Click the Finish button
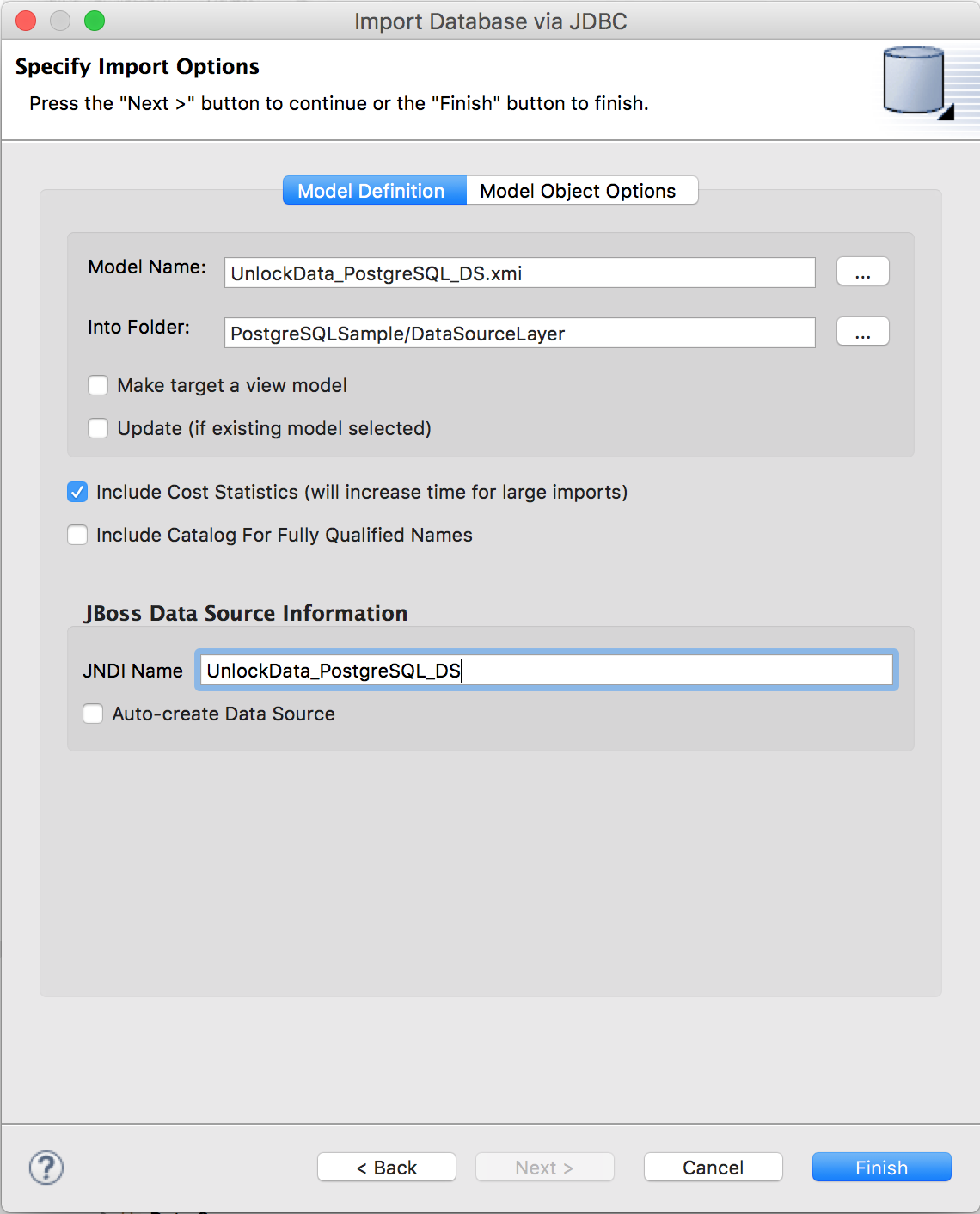The image size is (980, 1214). 881,1167
